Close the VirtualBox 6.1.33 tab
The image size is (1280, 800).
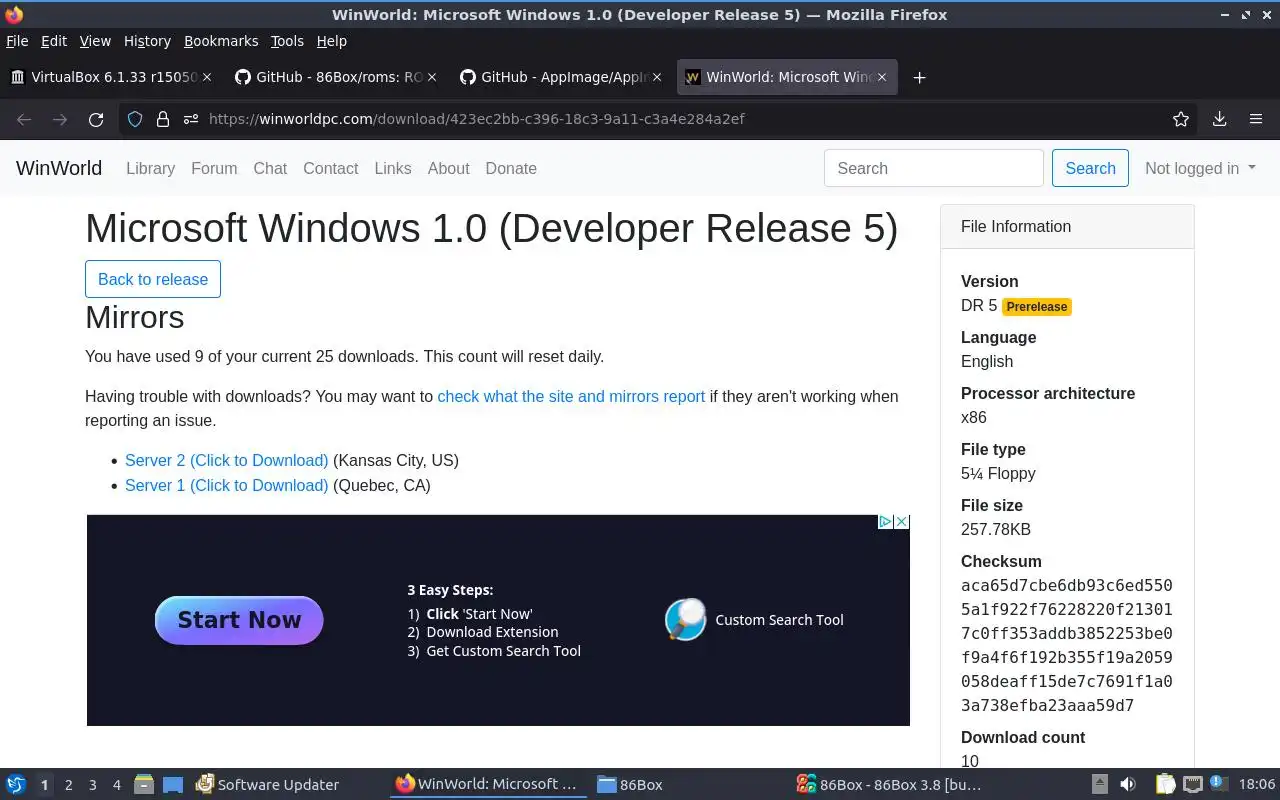[207, 77]
